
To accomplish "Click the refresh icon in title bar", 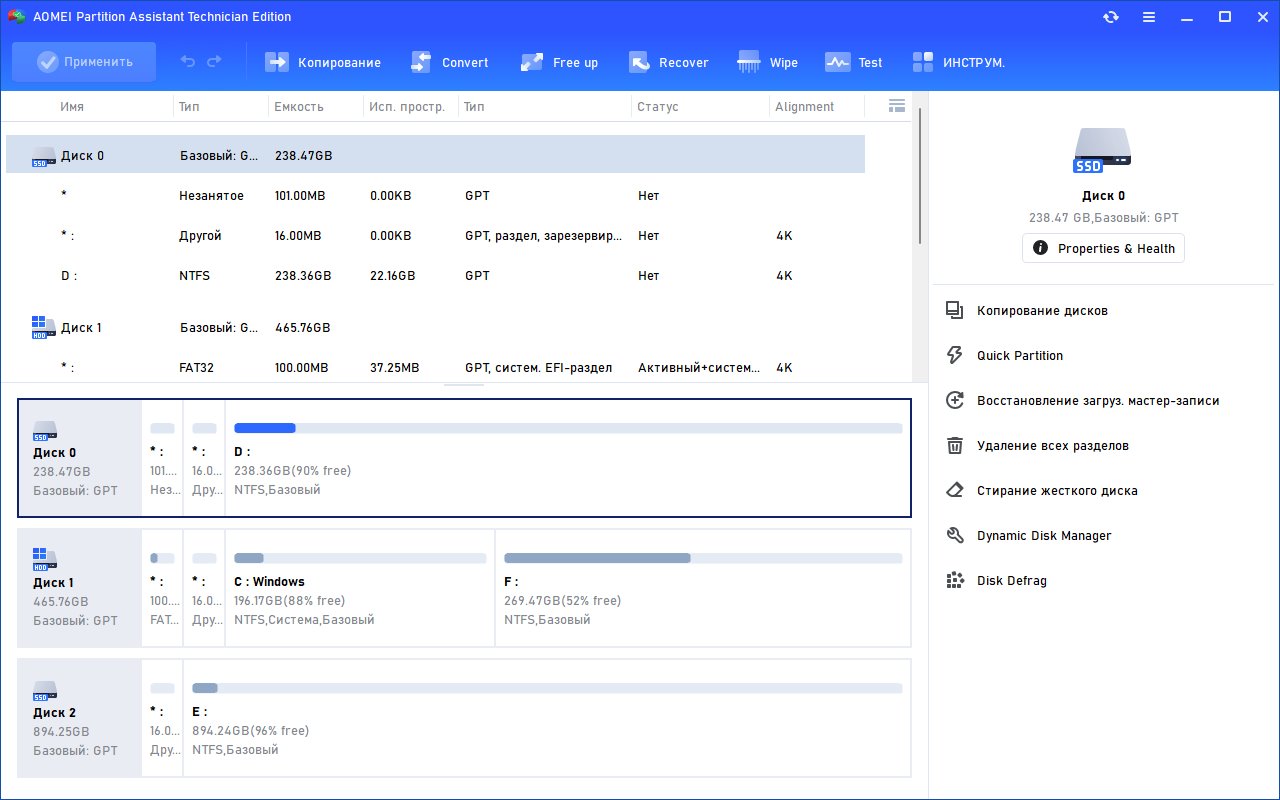I will tap(1111, 17).
